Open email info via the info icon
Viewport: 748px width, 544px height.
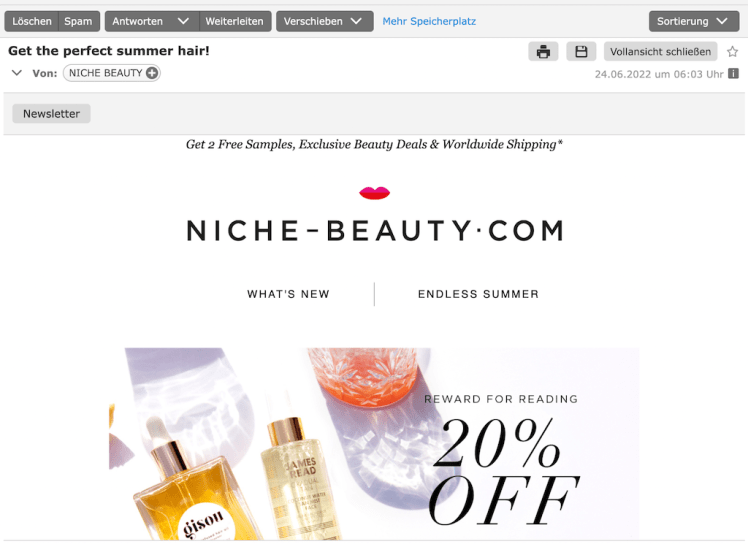733,73
